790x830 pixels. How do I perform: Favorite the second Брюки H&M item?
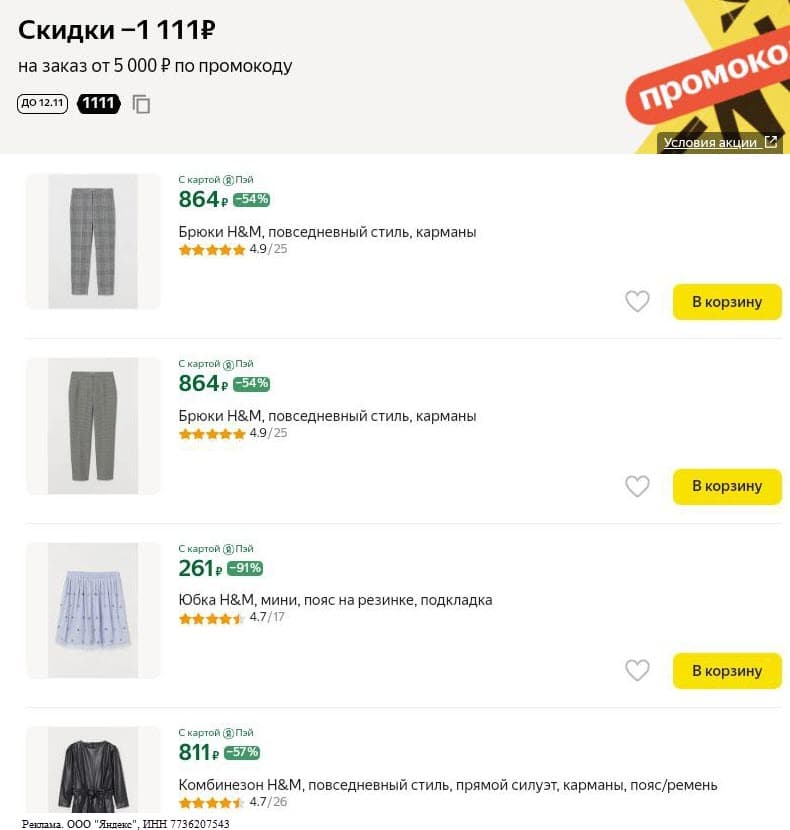(x=637, y=486)
